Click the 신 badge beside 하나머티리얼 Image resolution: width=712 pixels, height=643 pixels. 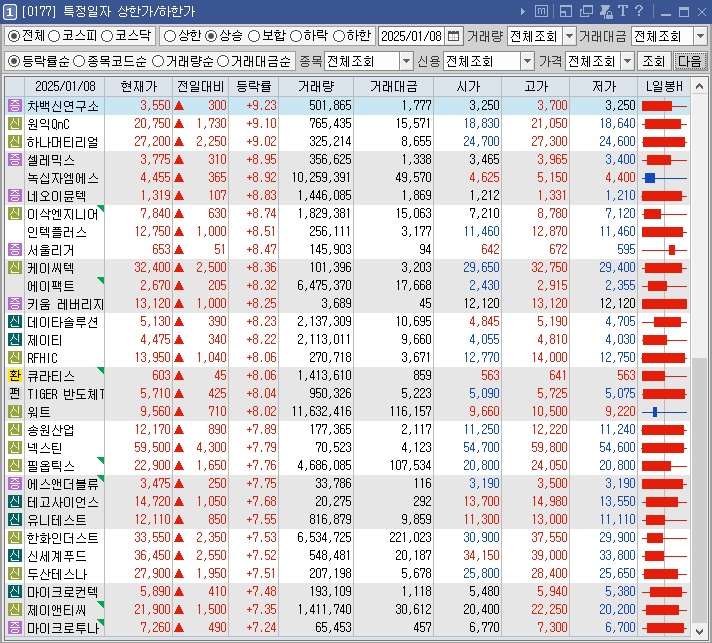[15, 142]
